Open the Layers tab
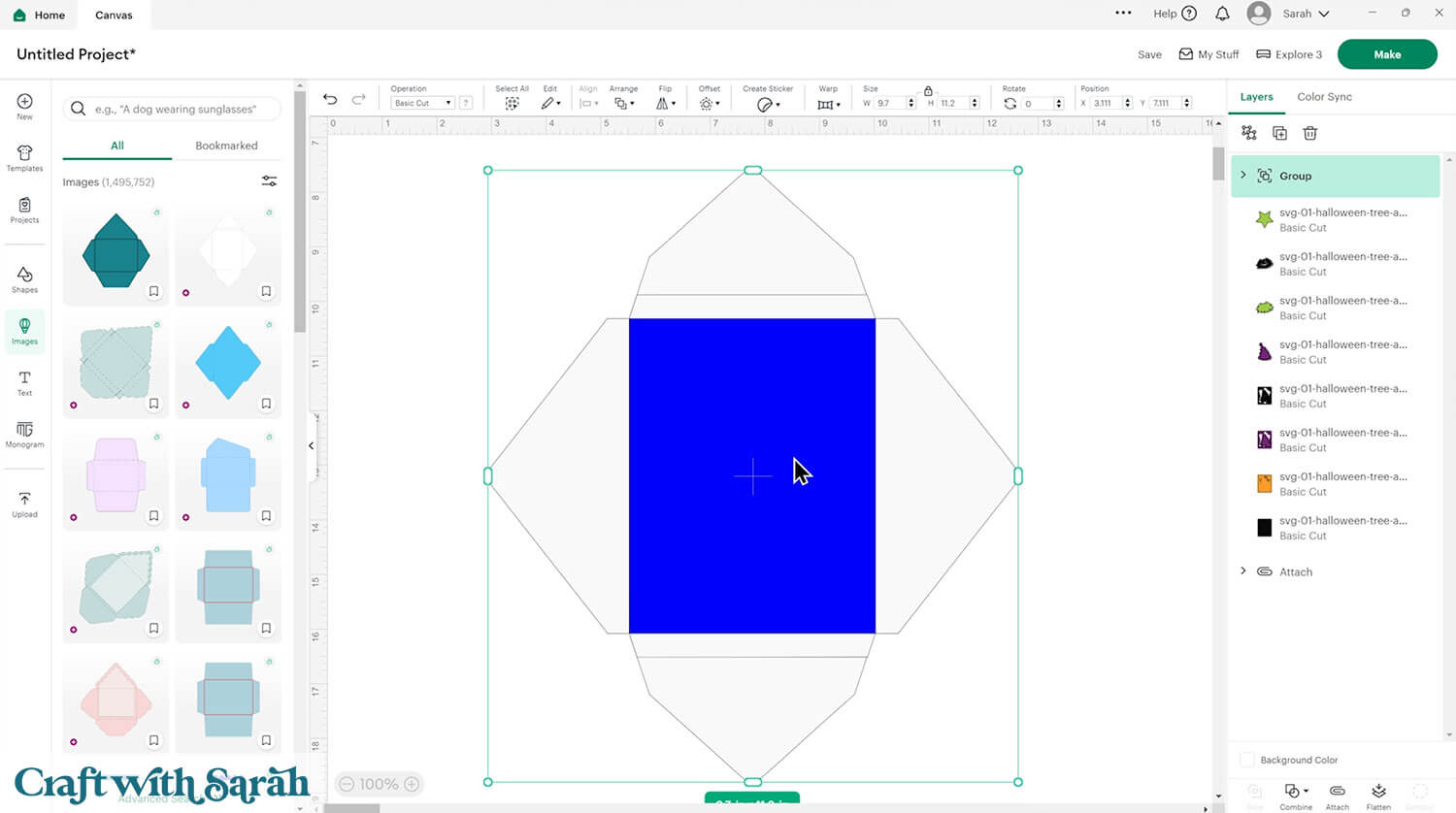The image size is (1456, 813). click(1256, 97)
